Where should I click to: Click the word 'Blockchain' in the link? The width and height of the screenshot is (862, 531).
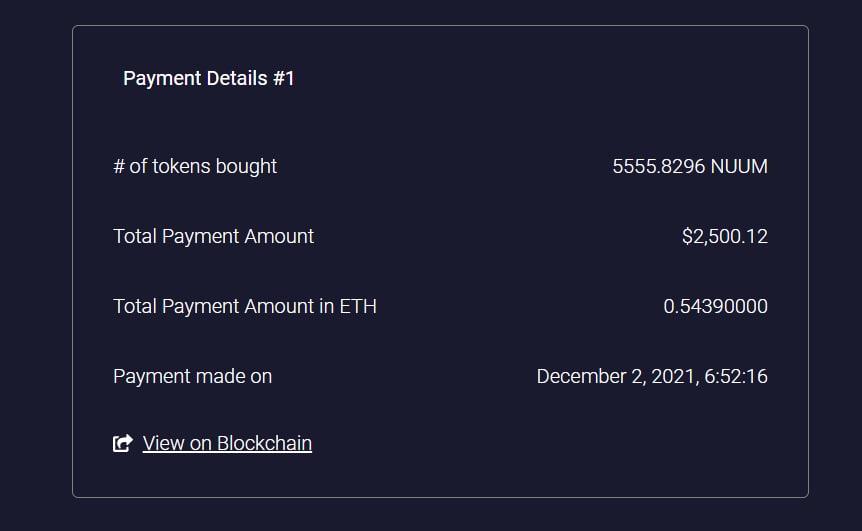coord(264,443)
